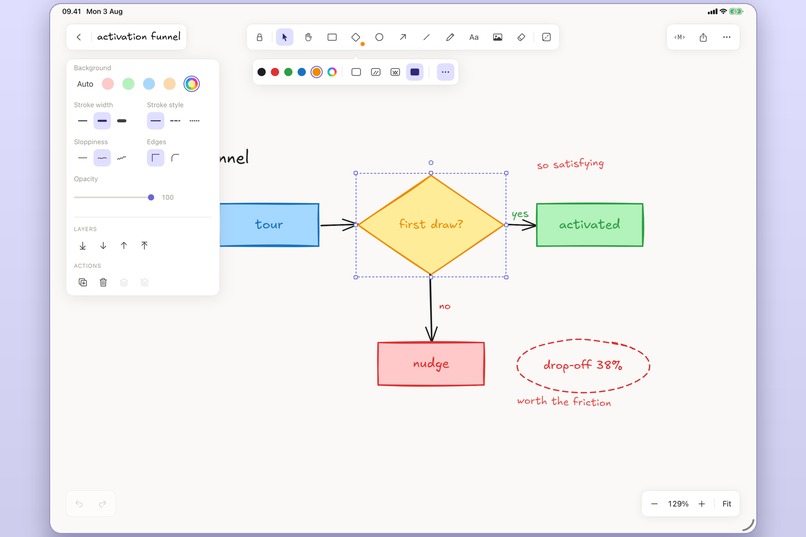
Task: Select solid stroke style
Action: coord(155,121)
